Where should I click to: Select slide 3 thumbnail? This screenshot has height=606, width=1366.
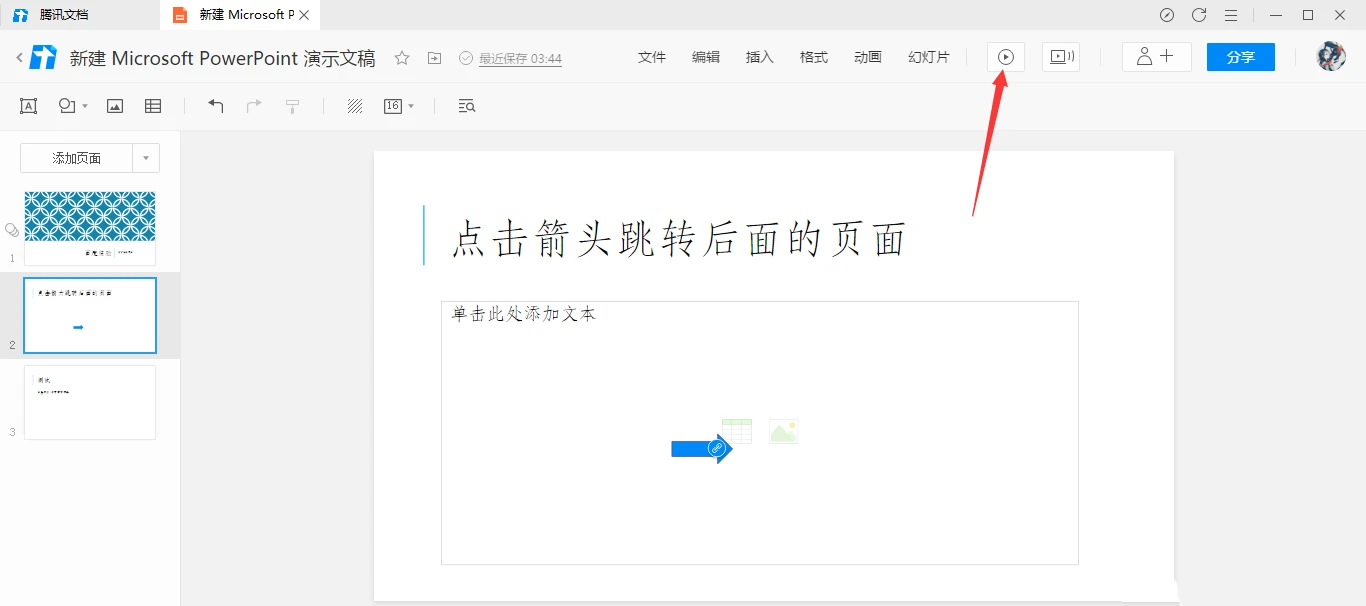pyautogui.click(x=90, y=402)
